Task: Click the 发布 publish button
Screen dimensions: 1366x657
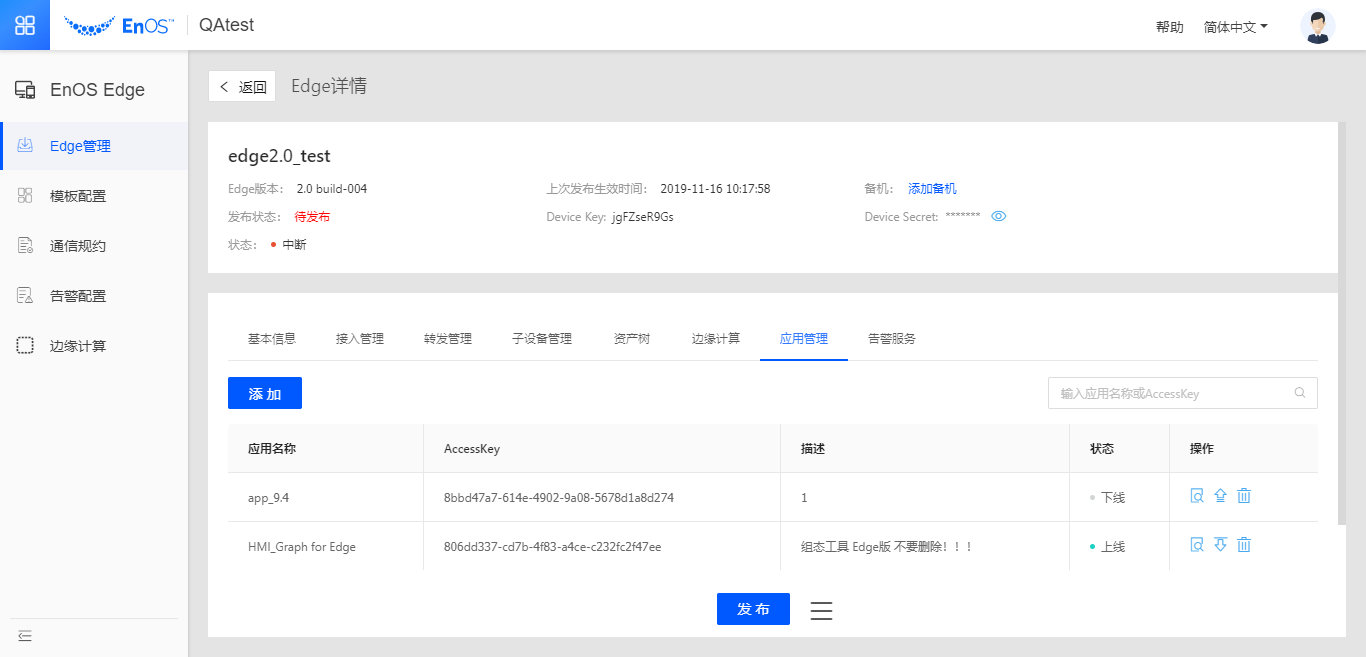Action: click(753, 609)
